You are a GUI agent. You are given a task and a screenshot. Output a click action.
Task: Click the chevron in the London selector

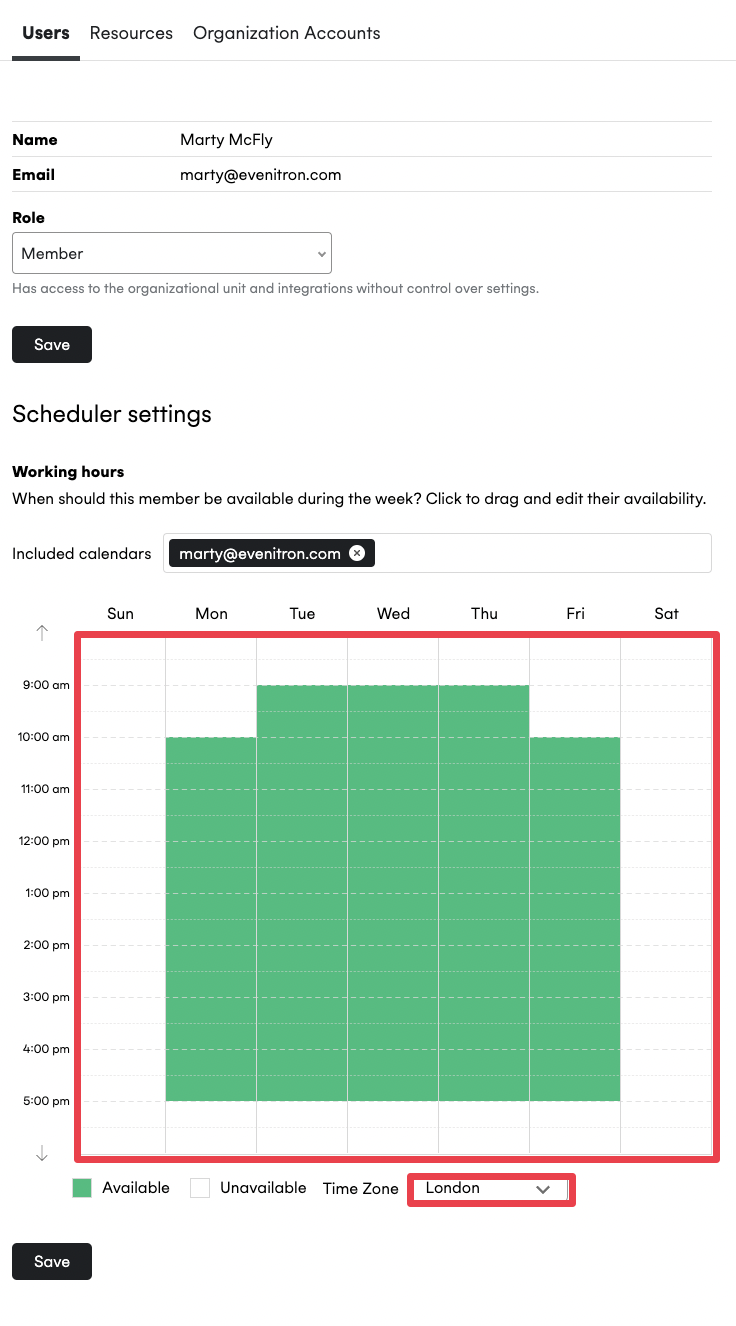pos(543,1189)
